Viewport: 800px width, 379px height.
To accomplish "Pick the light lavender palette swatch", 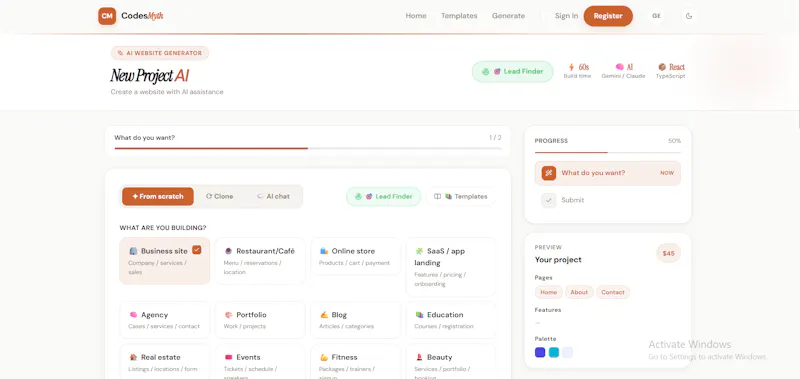I will coord(567,352).
